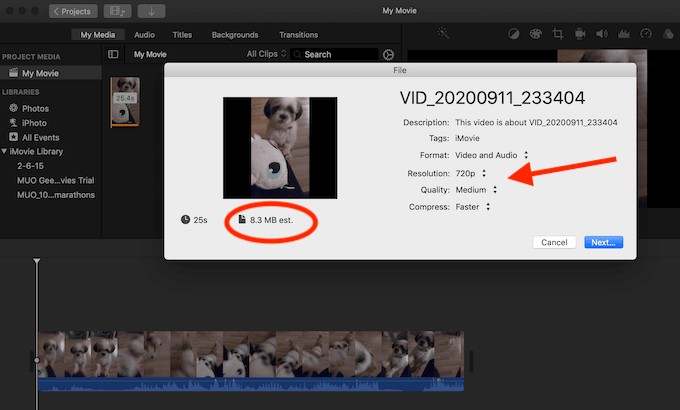Cancel the export dialog

pyautogui.click(x=554, y=242)
